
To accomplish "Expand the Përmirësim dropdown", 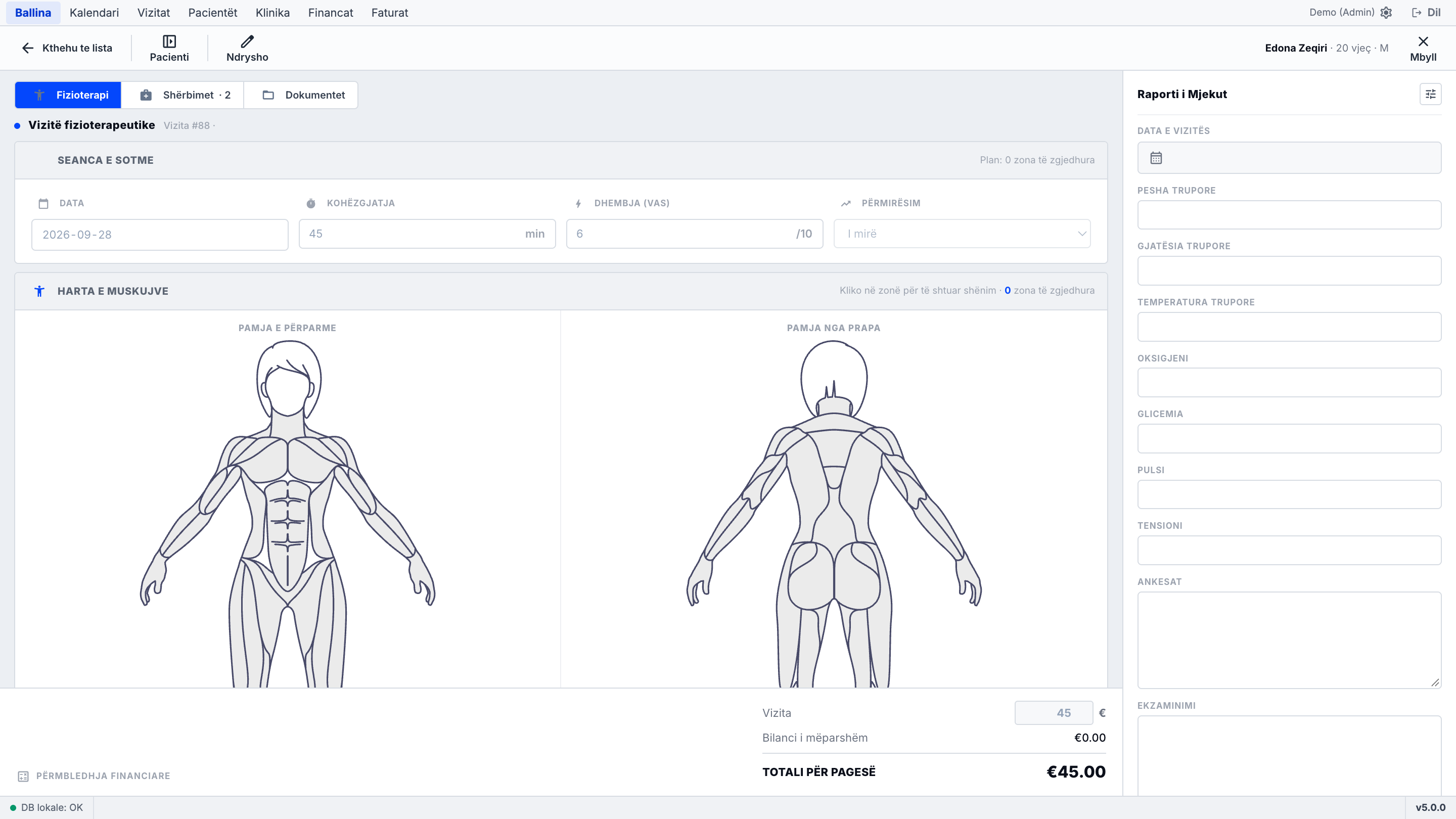I will point(962,234).
